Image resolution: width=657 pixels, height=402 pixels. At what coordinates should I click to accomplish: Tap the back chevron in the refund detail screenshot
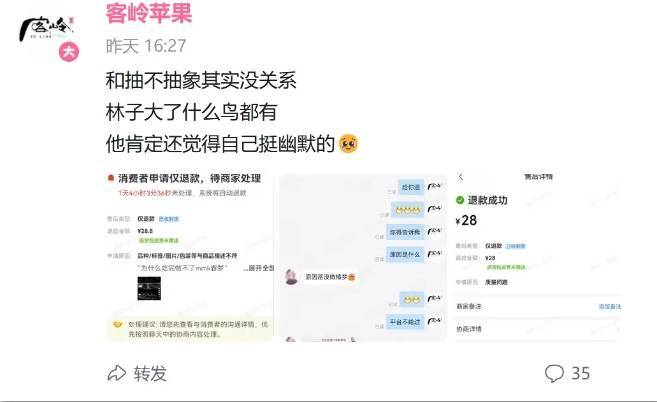[461, 177]
